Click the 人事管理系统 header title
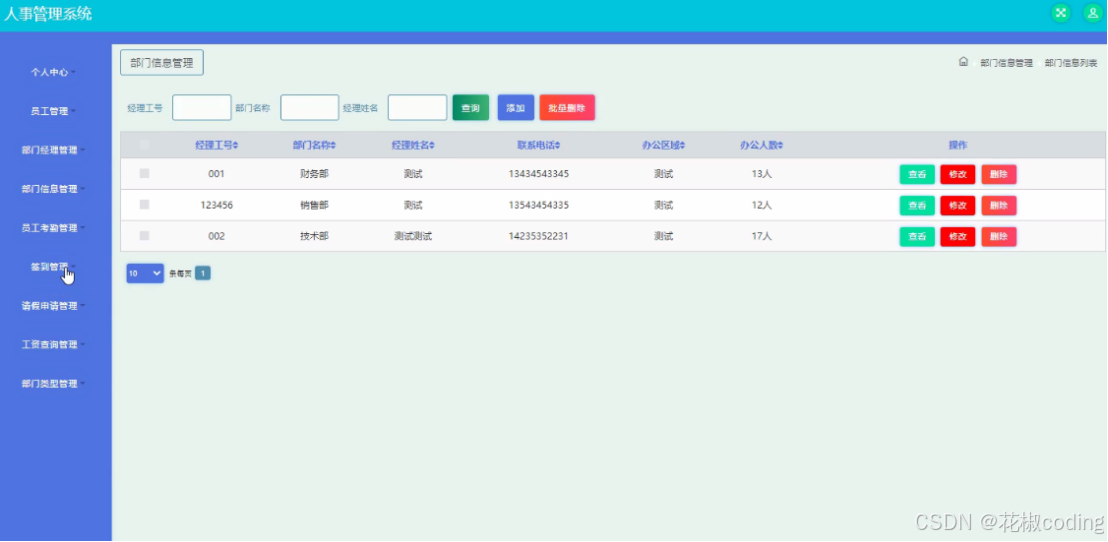 point(48,13)
